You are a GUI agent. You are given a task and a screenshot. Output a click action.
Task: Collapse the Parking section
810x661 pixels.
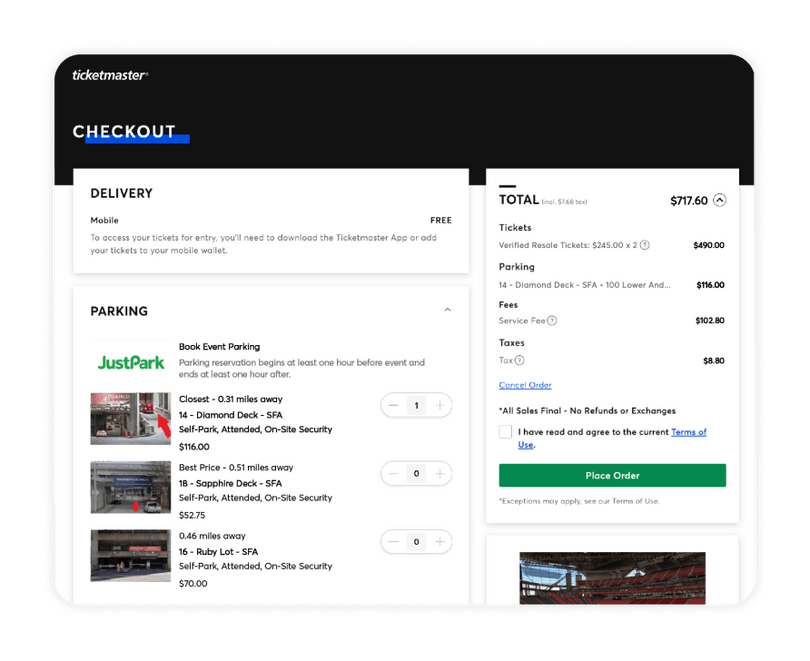pyautogui.click(x=447, y=311)
